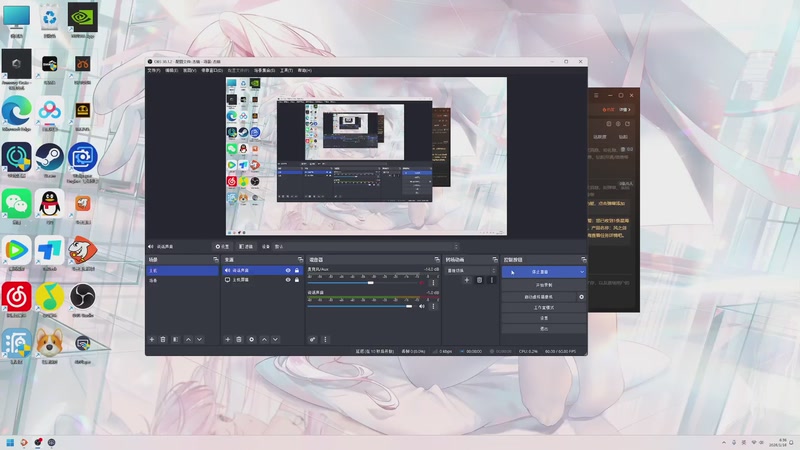
Task: Open Properties button in source toolbar
Action: [x=222, y=246]
